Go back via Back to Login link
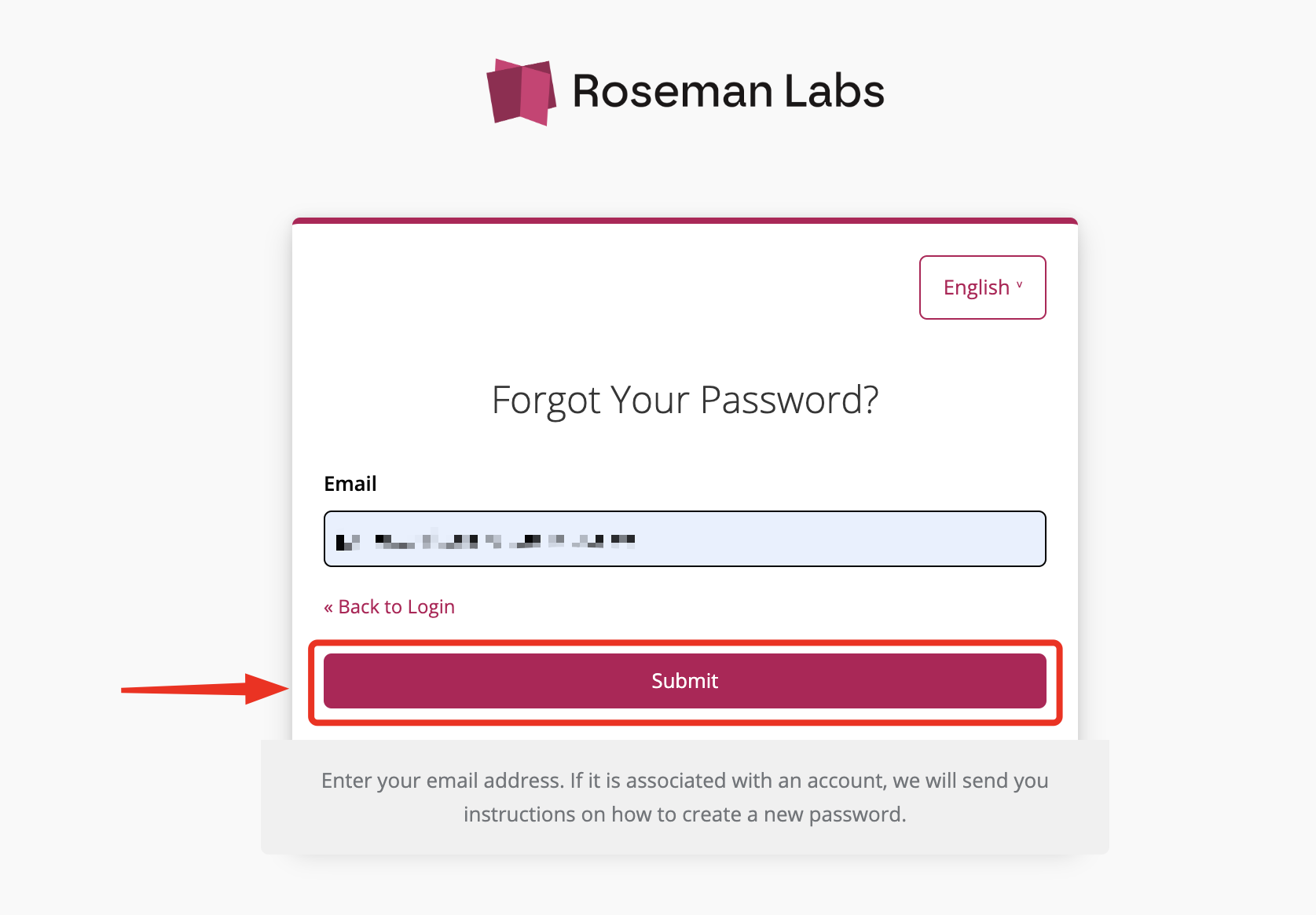The width and height of the screenshot is (1316, 915). tap(389, 607)
